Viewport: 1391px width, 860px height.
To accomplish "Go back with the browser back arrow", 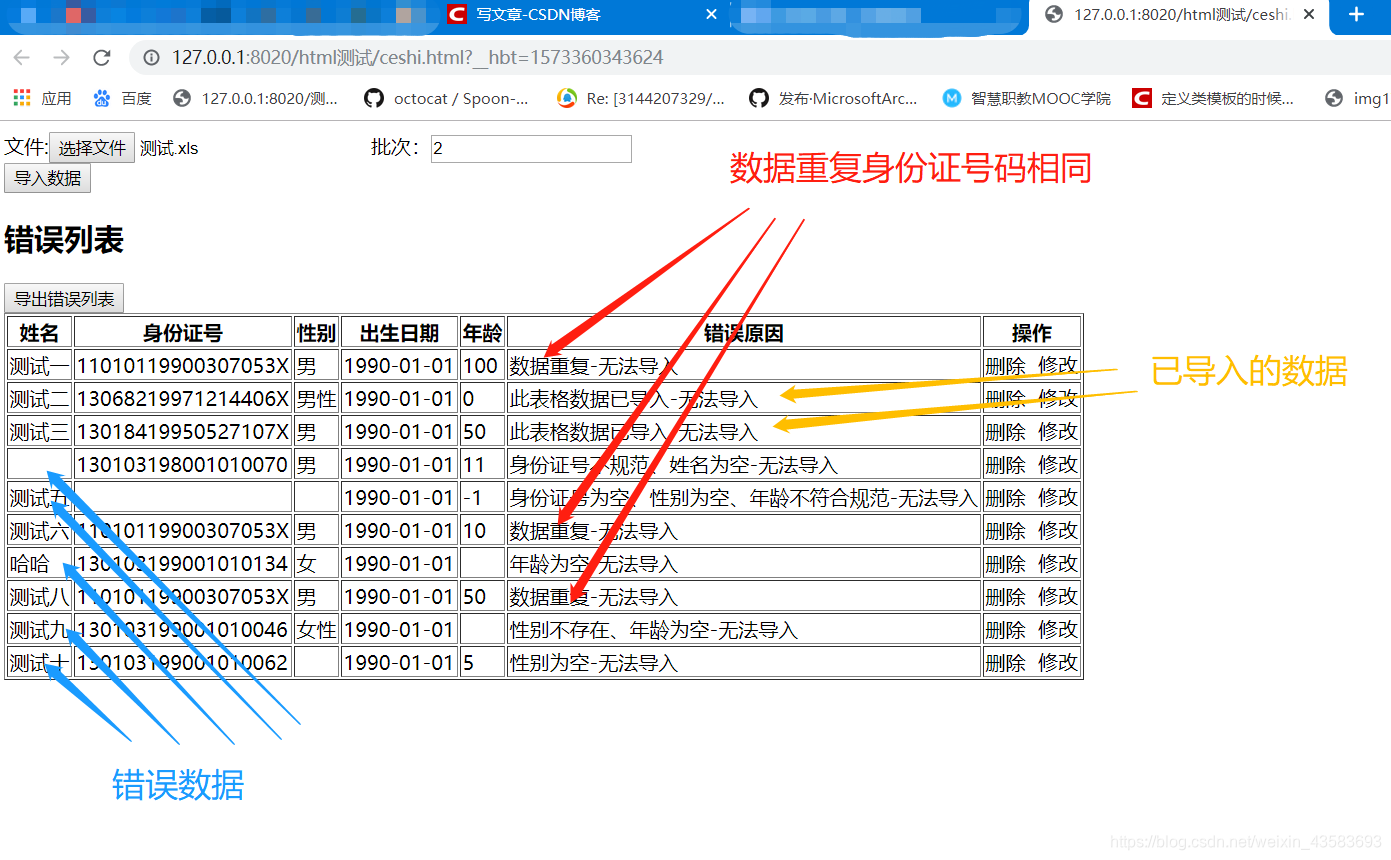I will [x=22, y=58].
